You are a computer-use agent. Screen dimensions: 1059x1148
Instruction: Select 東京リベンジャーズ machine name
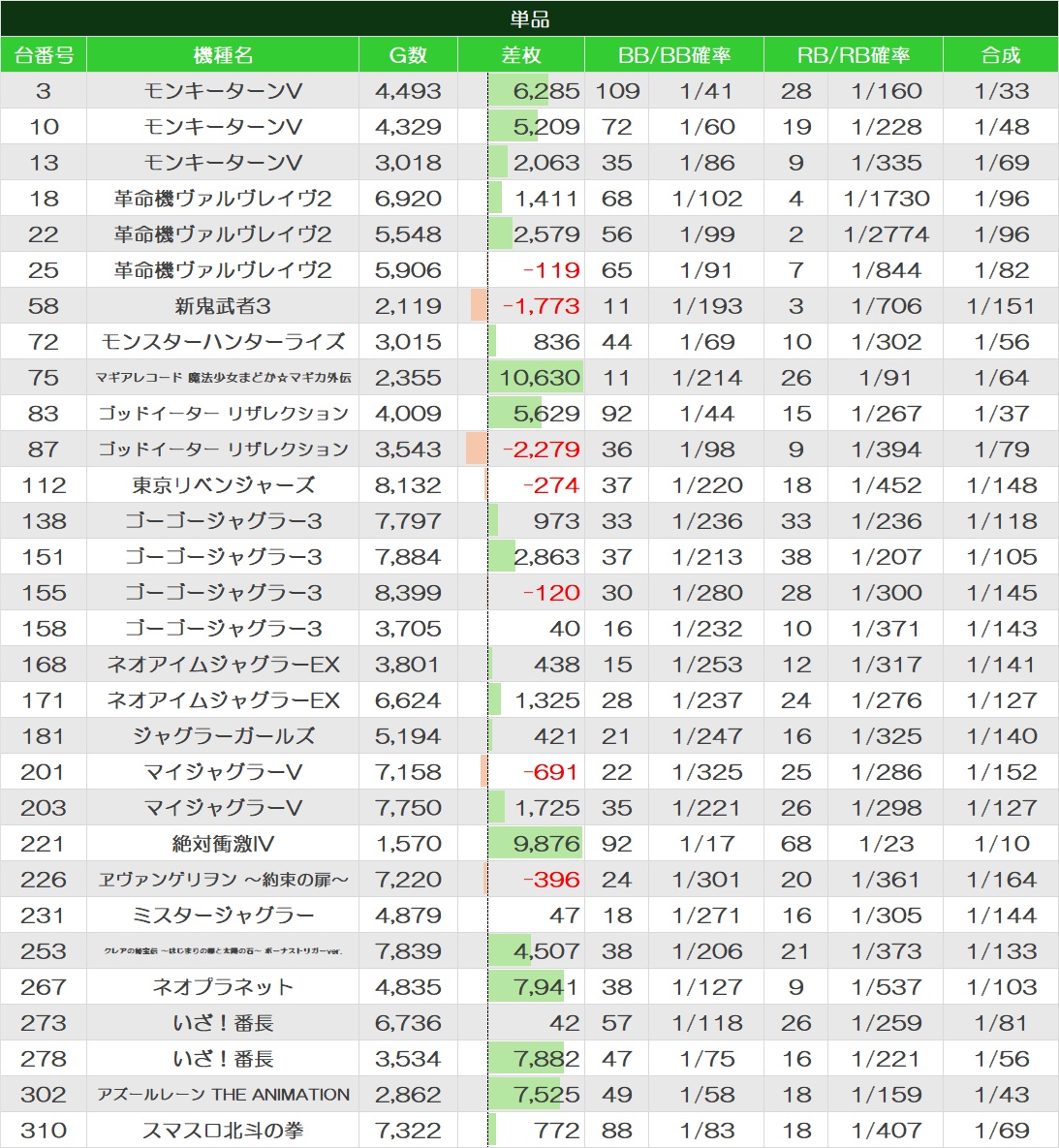(x=223, y=485)
